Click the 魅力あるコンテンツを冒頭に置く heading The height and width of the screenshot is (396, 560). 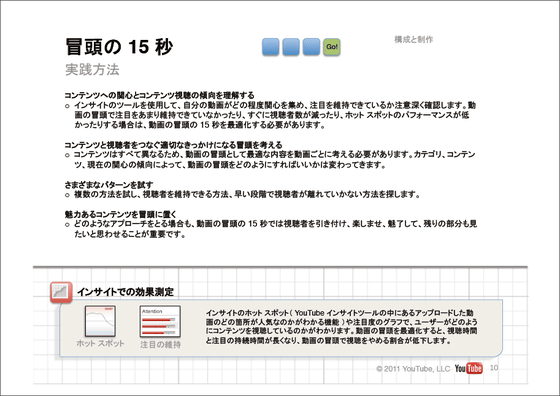click(120, 214)
